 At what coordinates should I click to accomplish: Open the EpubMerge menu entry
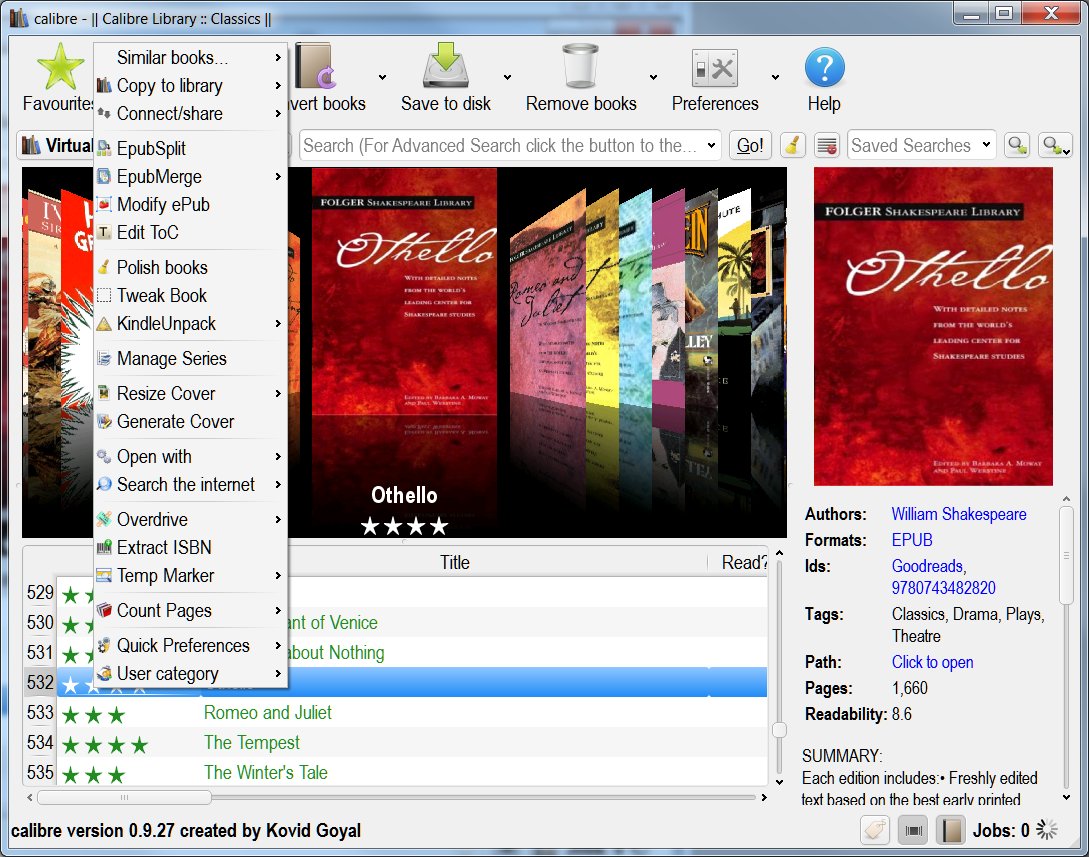[190, 176]
